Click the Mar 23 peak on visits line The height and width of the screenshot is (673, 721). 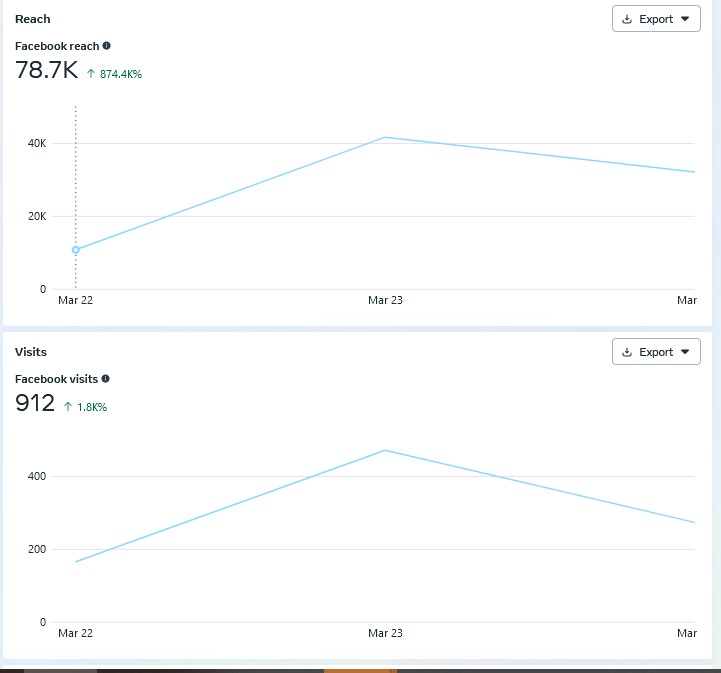point(385,450)
